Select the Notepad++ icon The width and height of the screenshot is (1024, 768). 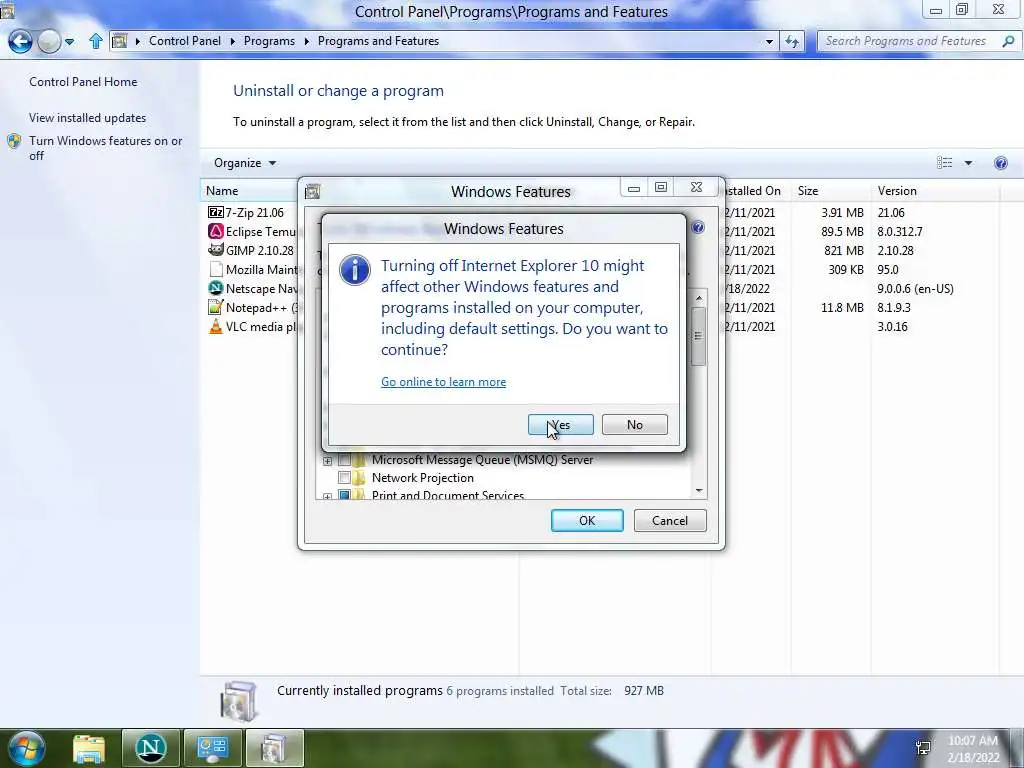[x=216, y=307]
